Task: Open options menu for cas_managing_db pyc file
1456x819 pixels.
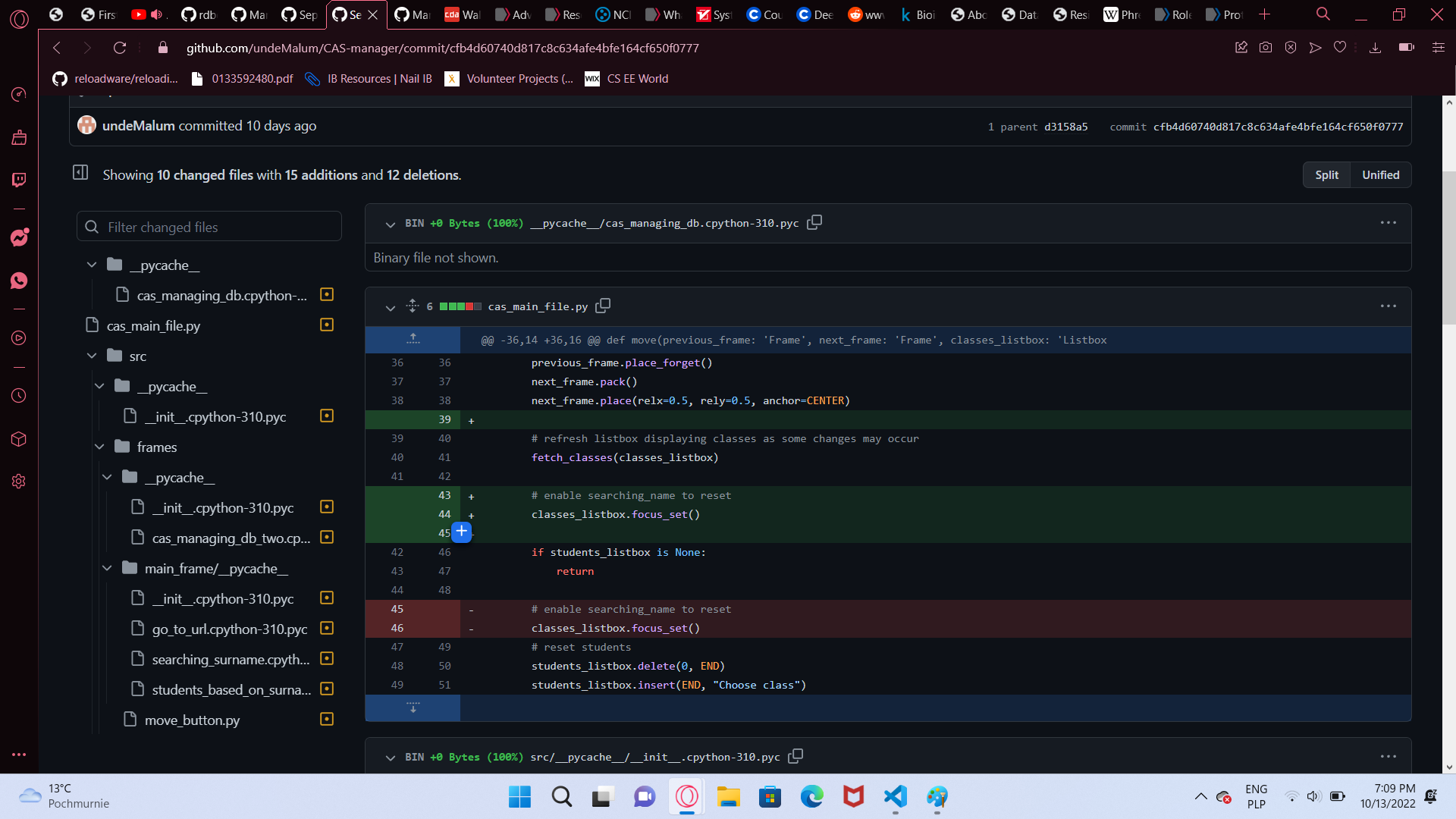Action: pos(1388,222)
